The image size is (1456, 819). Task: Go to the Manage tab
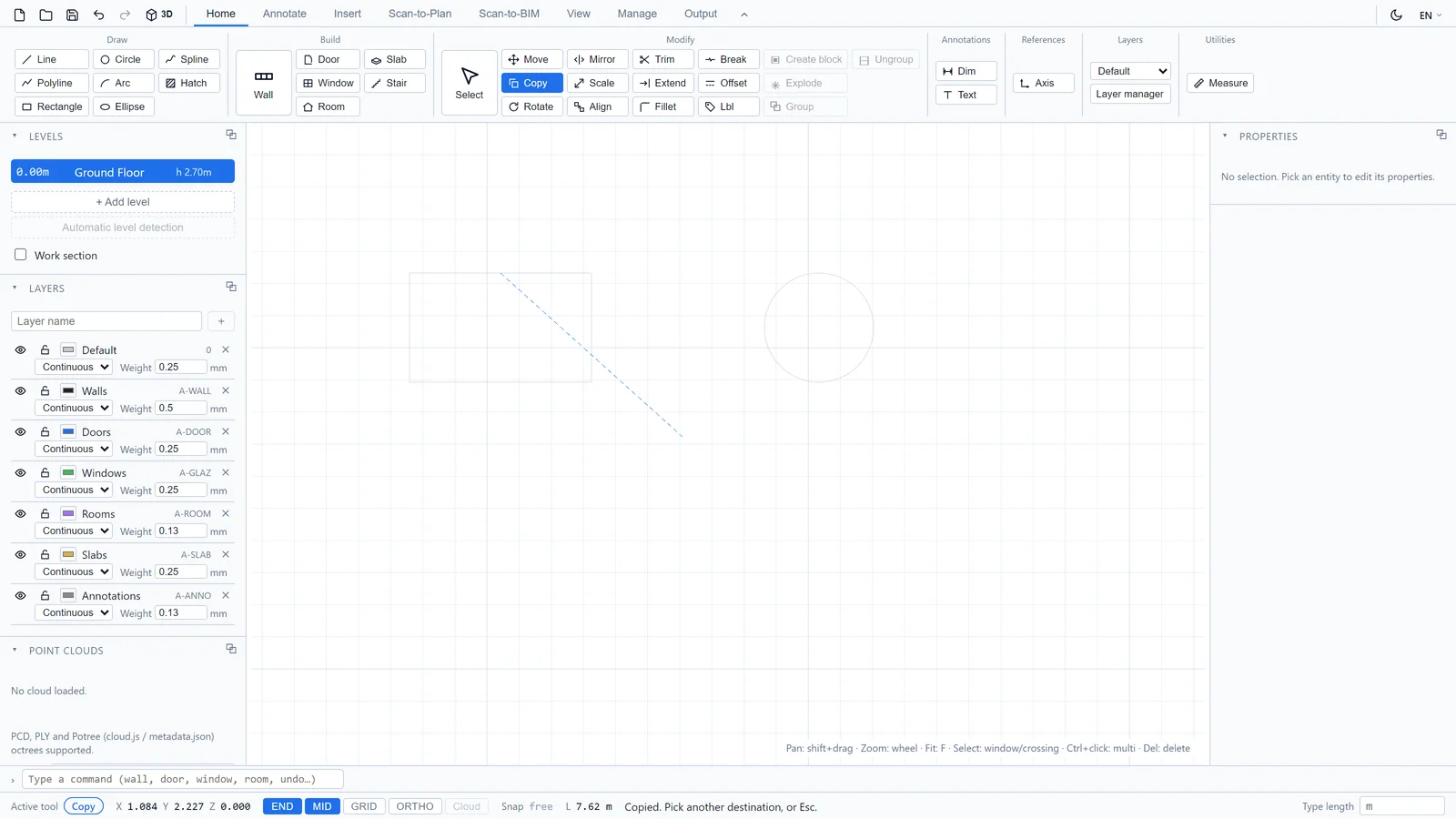pyautogui.click(x=637, y=14)
